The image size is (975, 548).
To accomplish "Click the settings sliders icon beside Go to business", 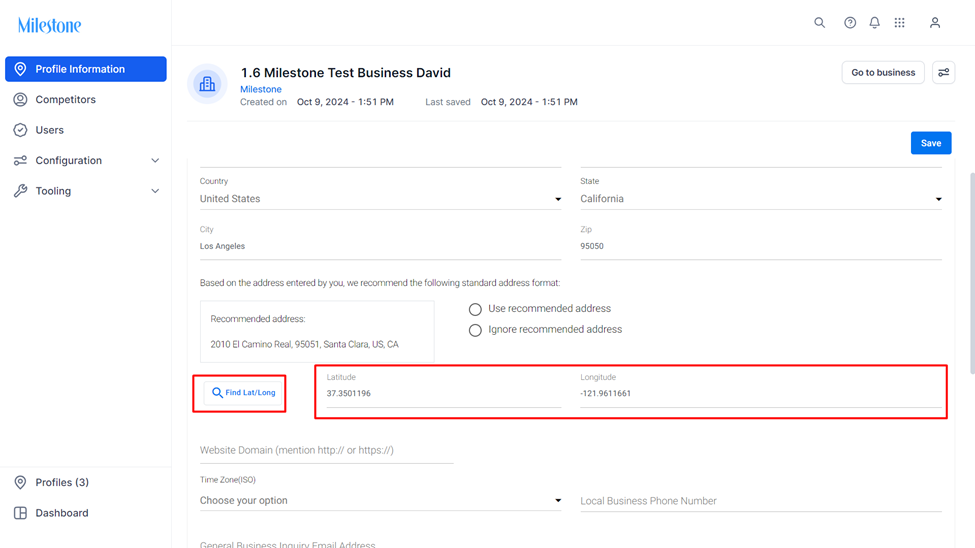I will (x=943, y=73).
